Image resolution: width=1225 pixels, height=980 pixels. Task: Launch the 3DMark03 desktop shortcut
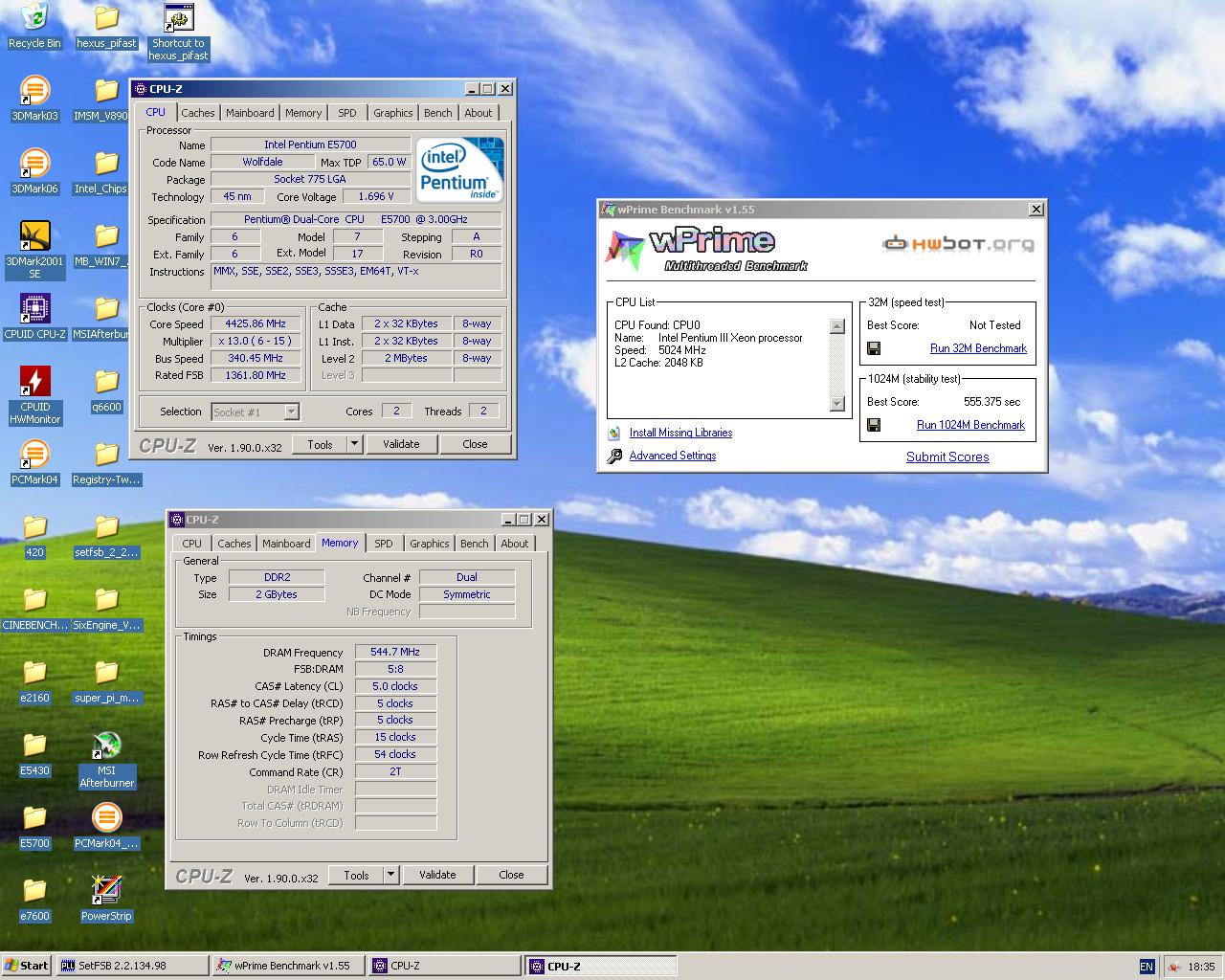(34, 99)
